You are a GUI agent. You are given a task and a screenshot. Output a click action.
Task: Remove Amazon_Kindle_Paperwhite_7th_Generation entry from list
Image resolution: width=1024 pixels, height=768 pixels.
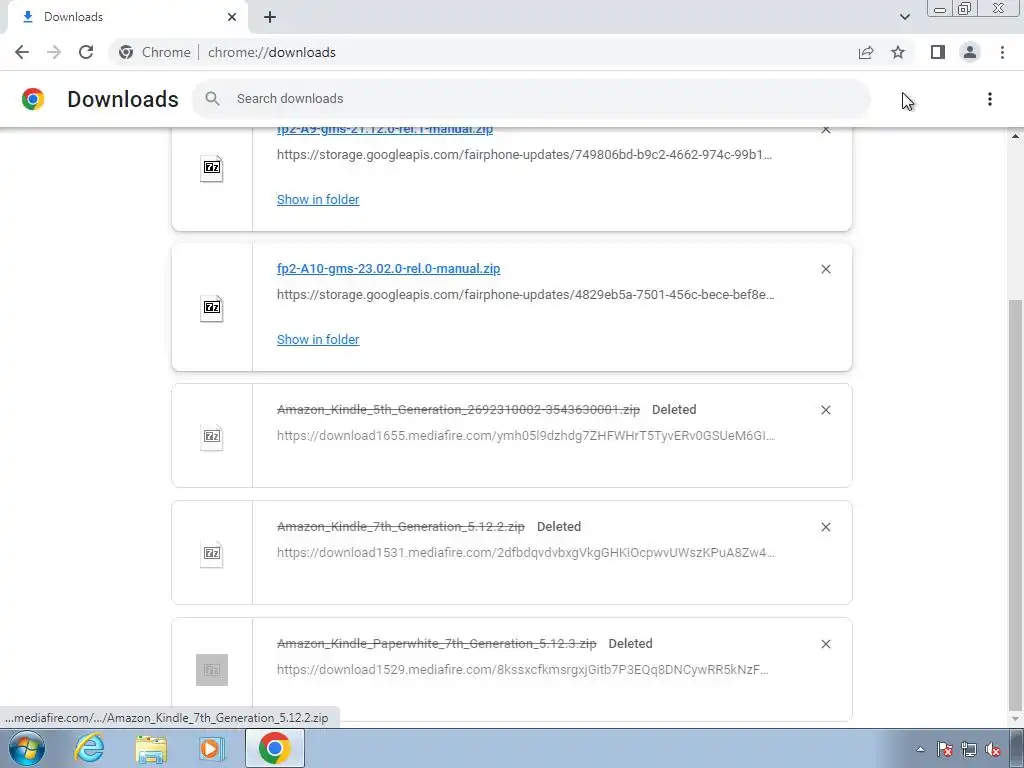coord(826,644)
